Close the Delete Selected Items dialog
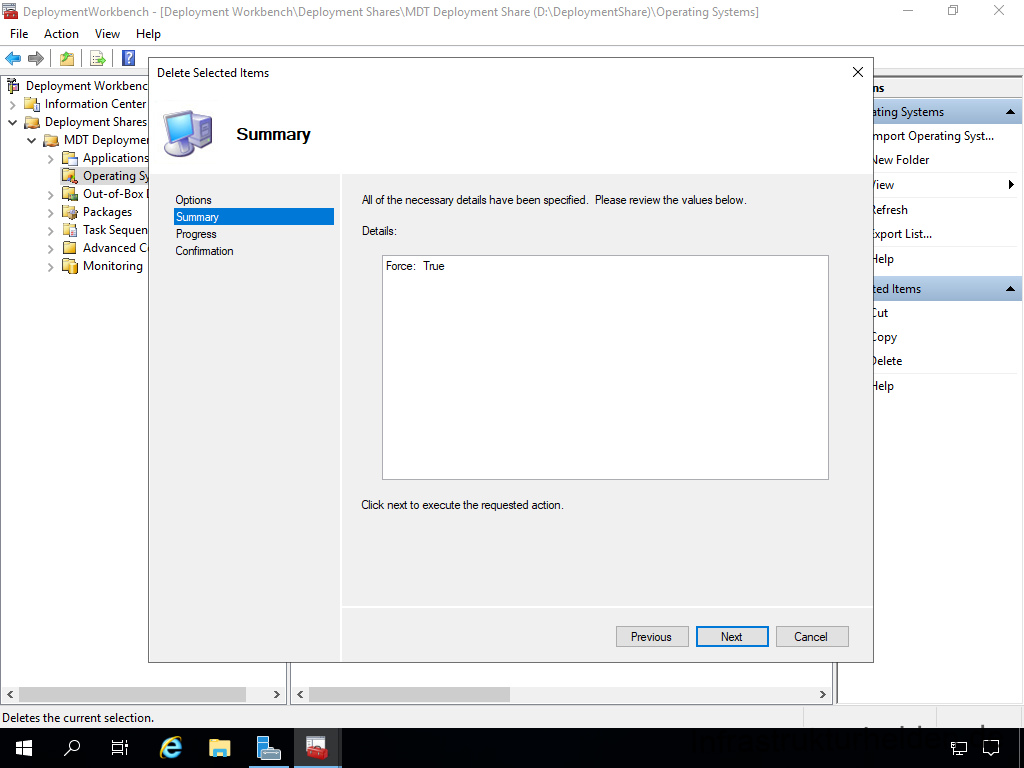Screen dimensions: 1024x768 click(858, 72)
